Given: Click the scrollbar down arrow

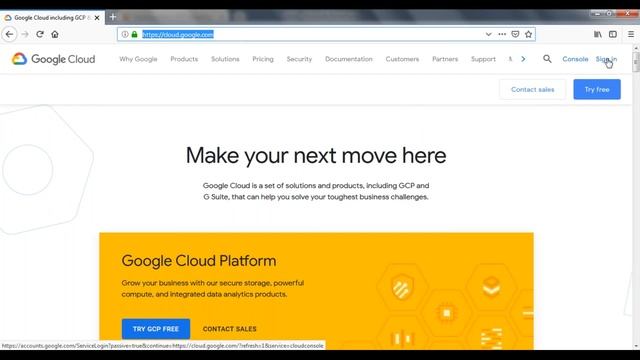Looking at the screenshot, I should (636, 346).
